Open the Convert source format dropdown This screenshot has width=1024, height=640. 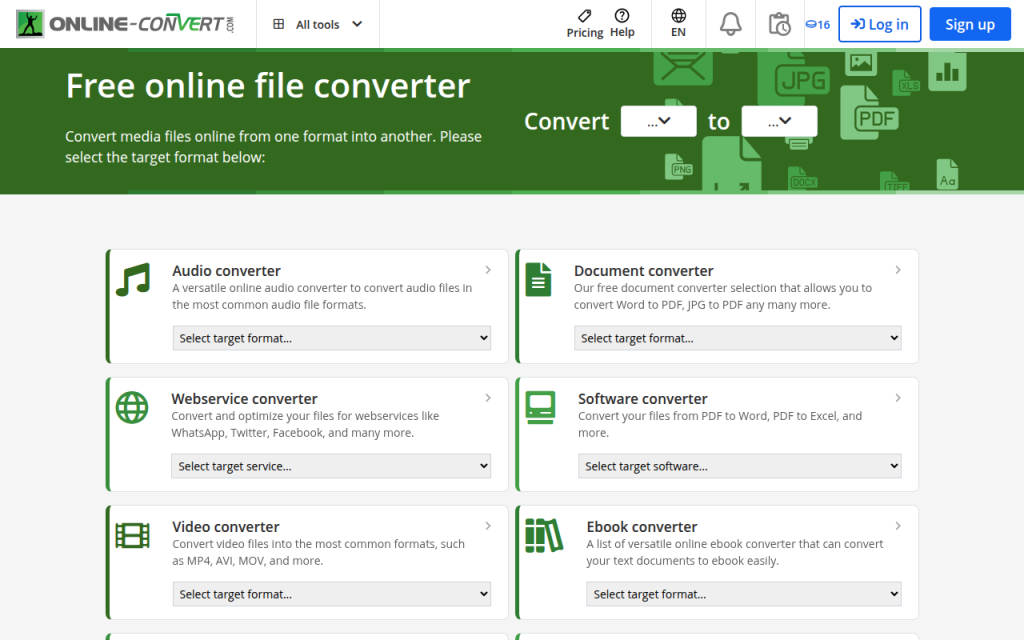click(x=658, y=121)
